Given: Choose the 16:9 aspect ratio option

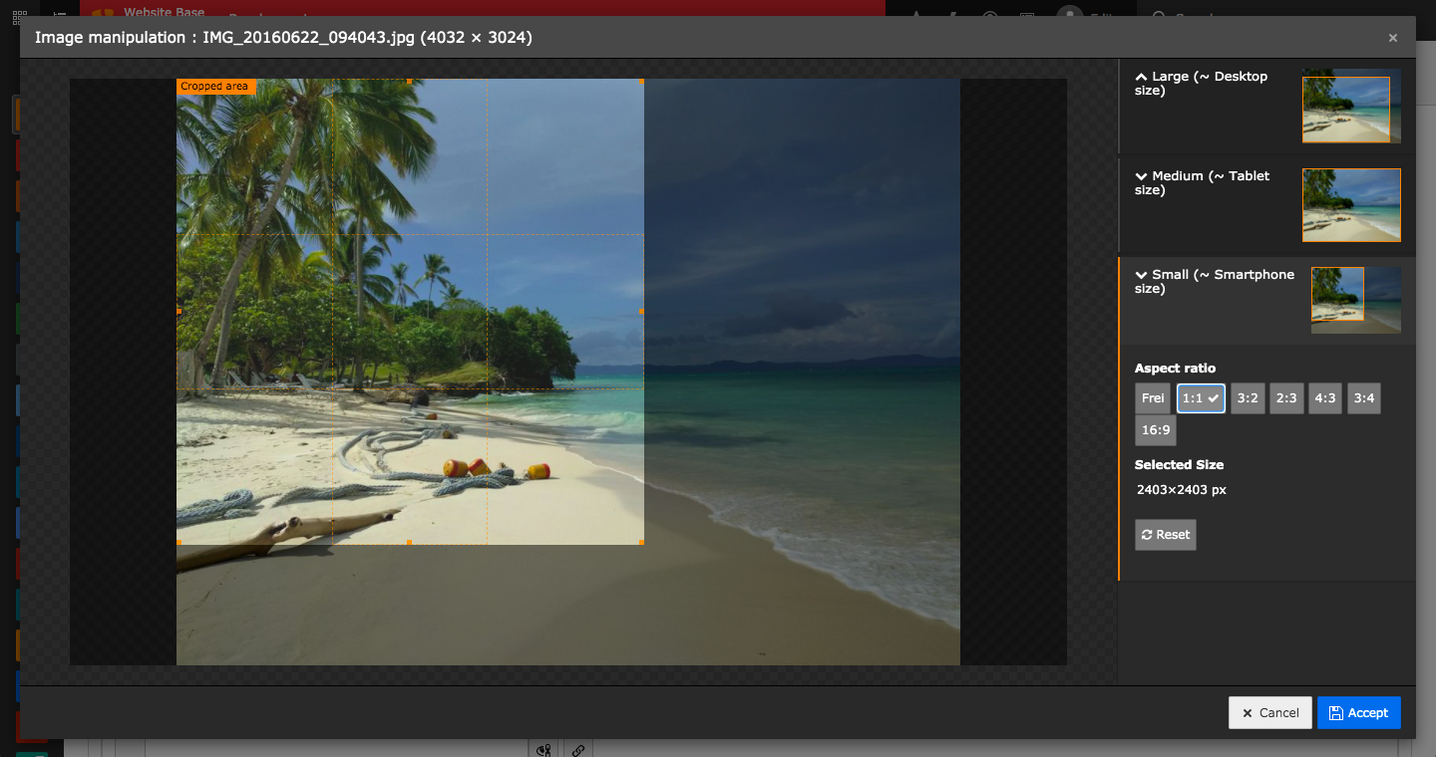Looking at the screenshot, I should (1155, 430).
